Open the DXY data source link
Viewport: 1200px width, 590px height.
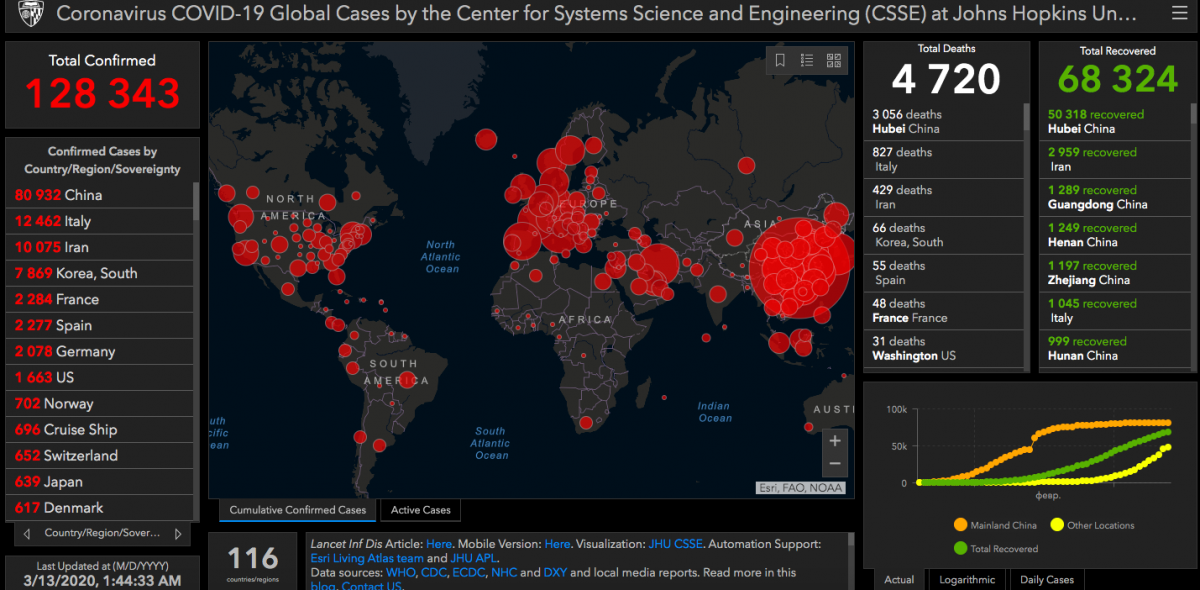pos(555,573)
